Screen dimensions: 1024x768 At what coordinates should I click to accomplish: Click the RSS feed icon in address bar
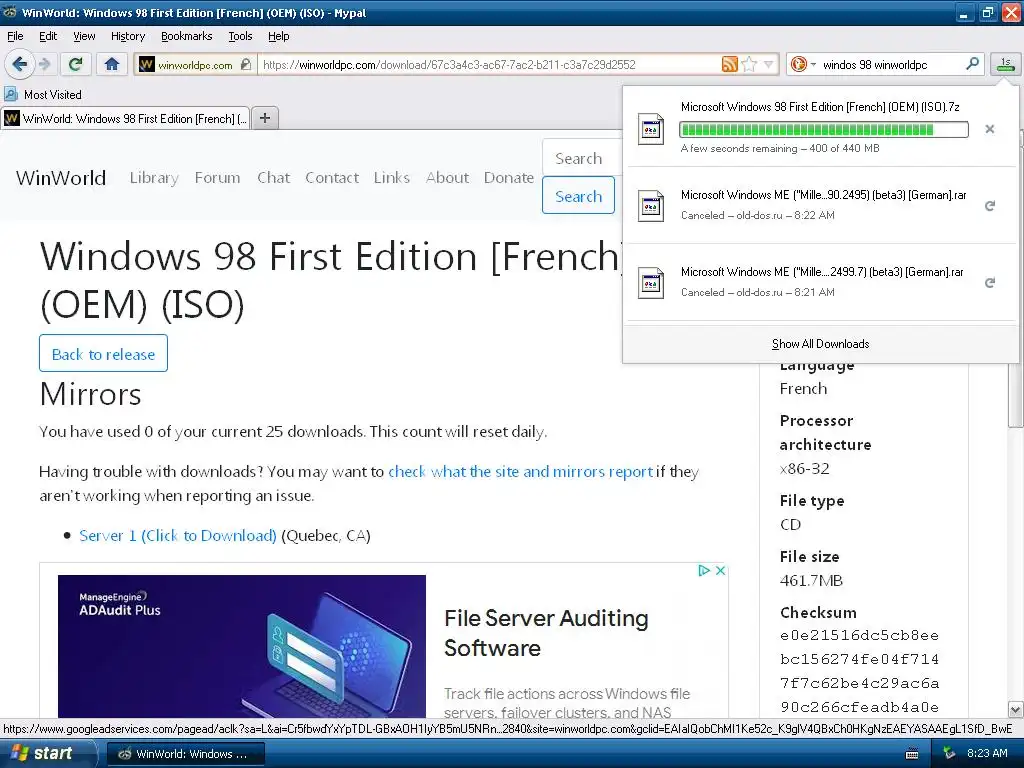tap(729, 64)
